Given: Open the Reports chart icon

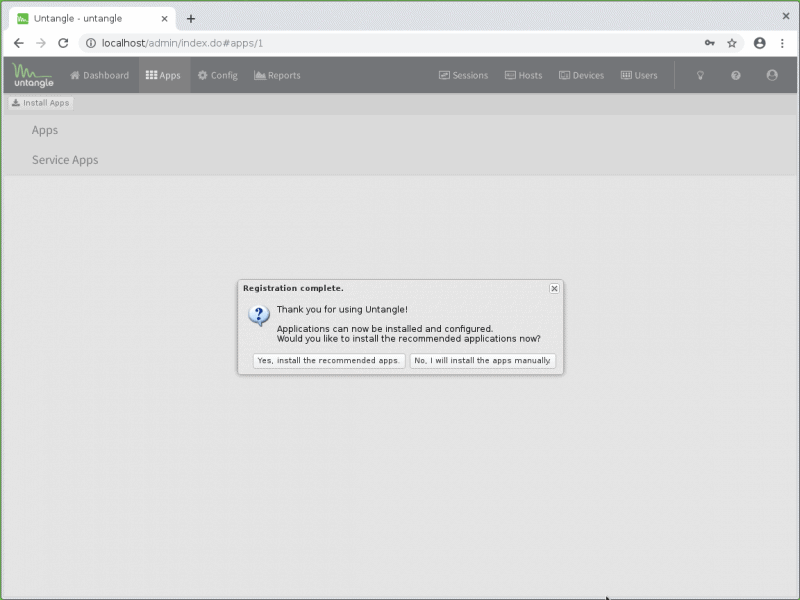Looking at the screenshot, I should [x=277, y=74].
